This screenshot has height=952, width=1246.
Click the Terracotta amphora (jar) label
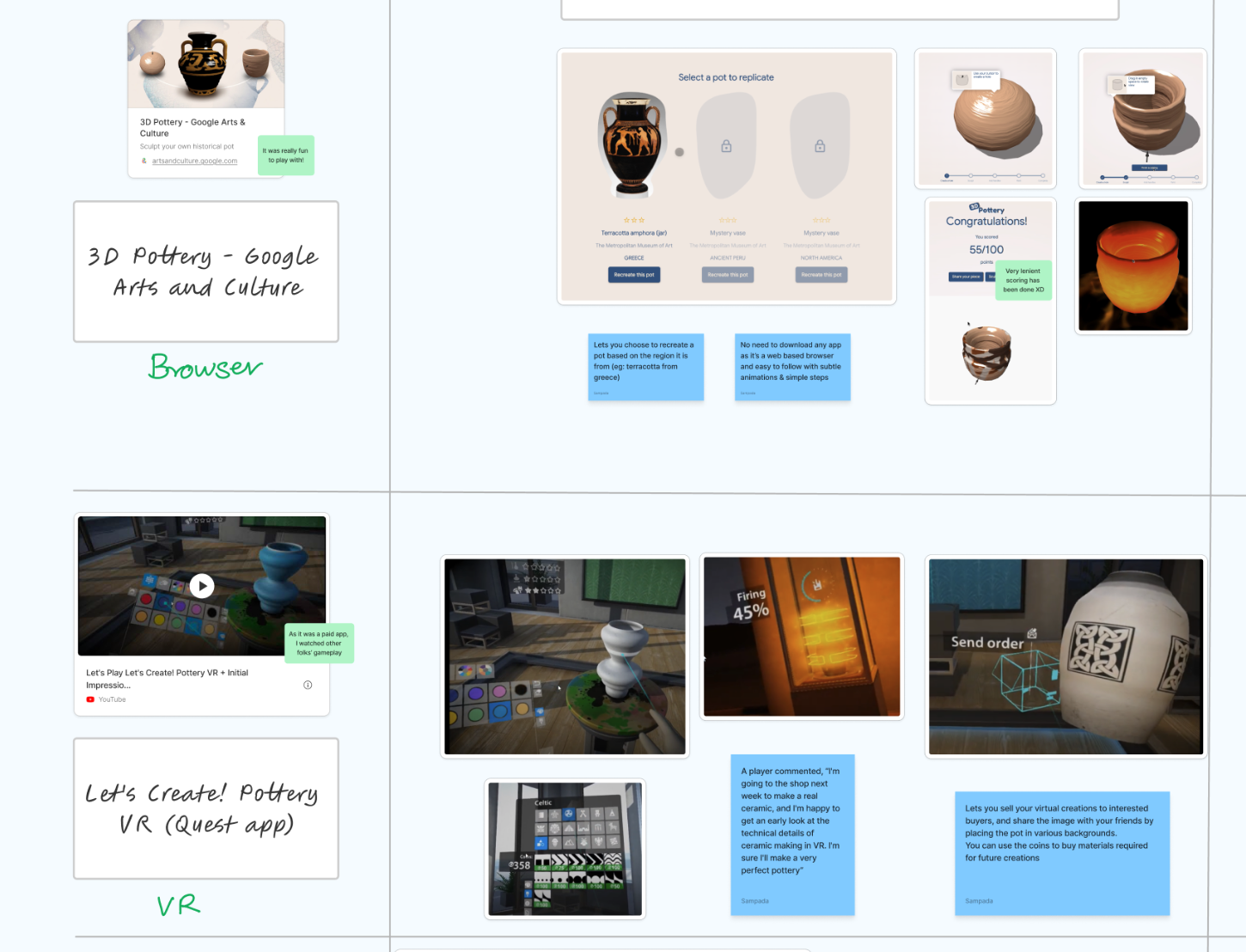pos(634,233)
